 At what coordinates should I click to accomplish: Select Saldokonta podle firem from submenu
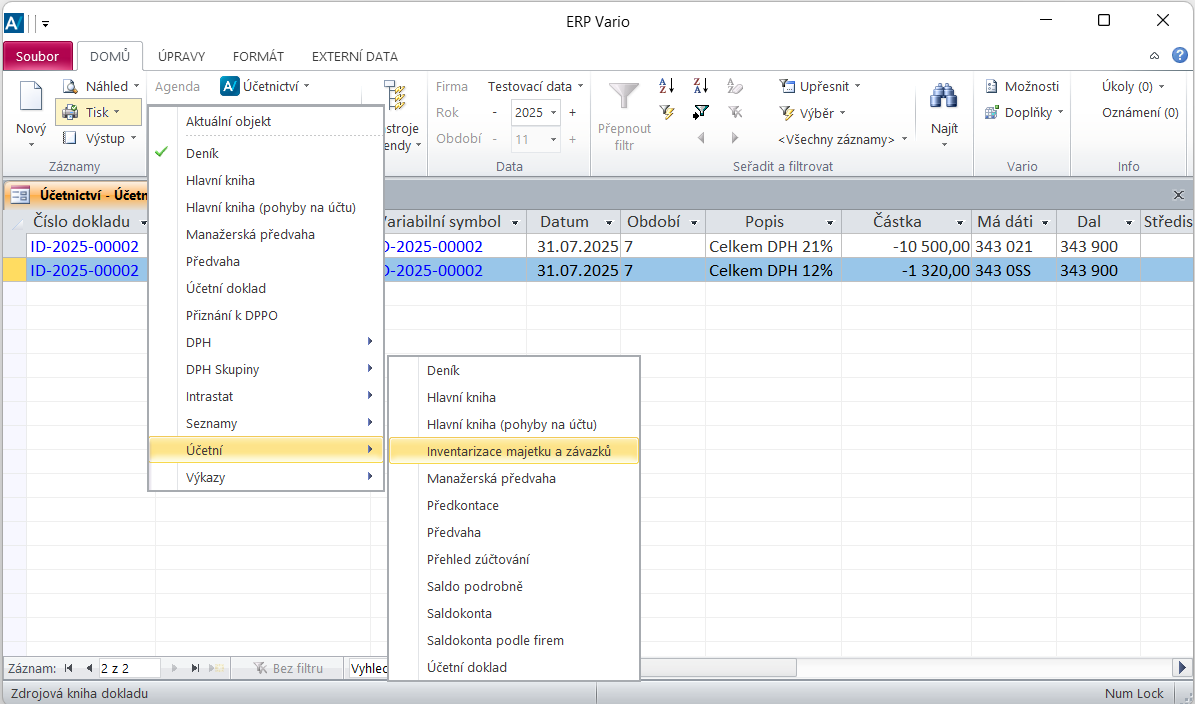495,640
